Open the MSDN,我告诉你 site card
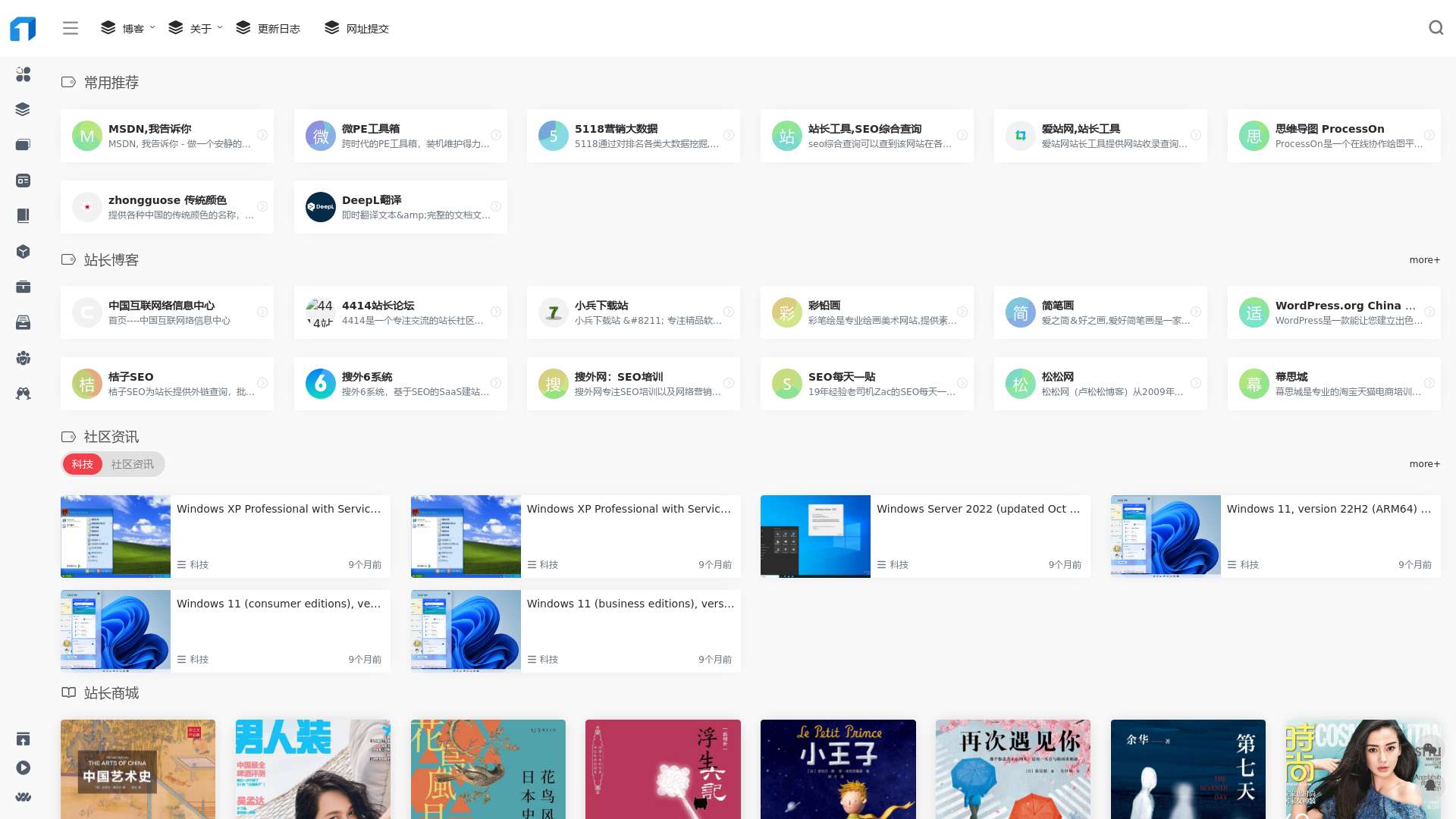The height and width of the screenshot is (819, 1456). click(x=167, y=136)
